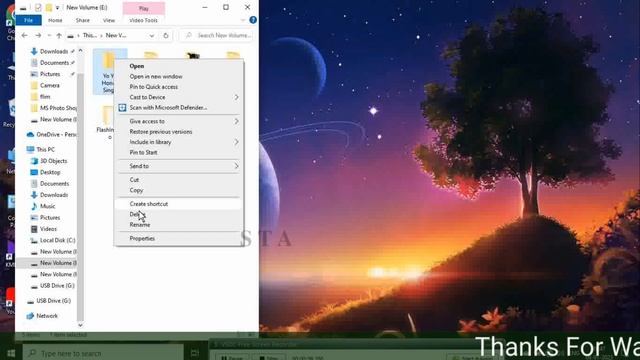
Task: Go up one folder level
Action: tap(59, 36)
